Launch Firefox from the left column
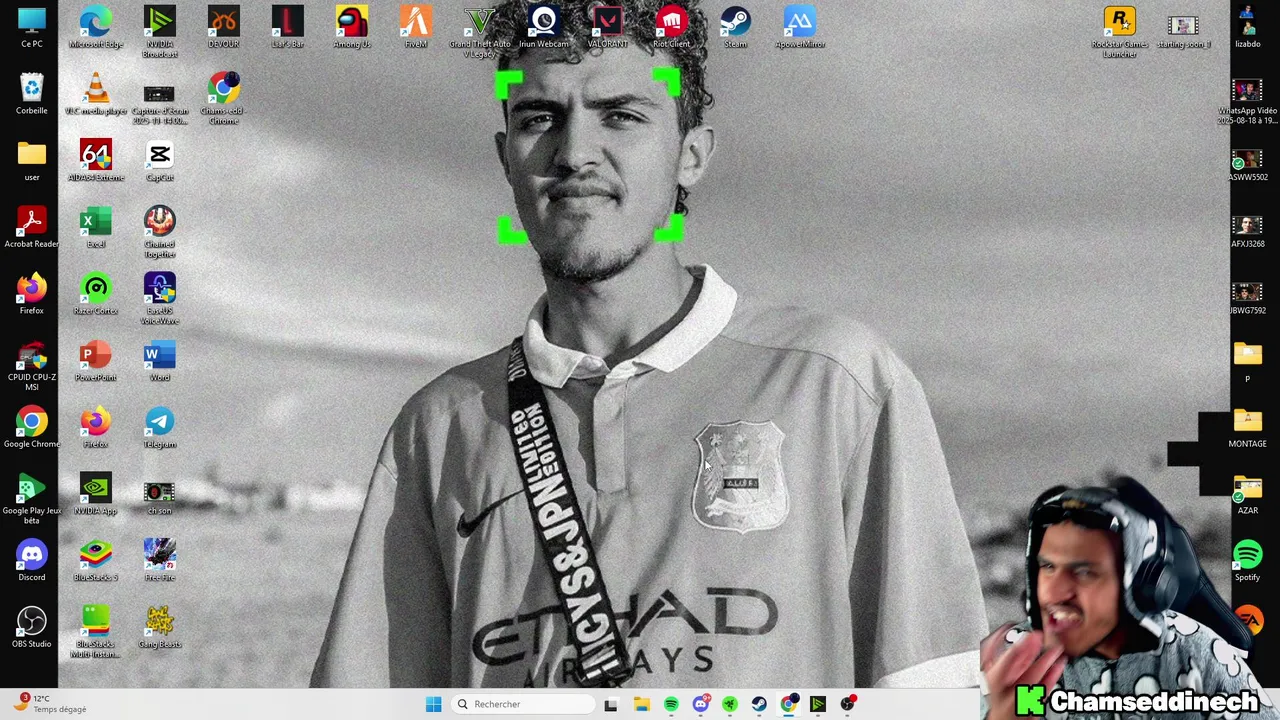Image resolution: width=1280 pixels, height=720 pixels. [32, 293]
